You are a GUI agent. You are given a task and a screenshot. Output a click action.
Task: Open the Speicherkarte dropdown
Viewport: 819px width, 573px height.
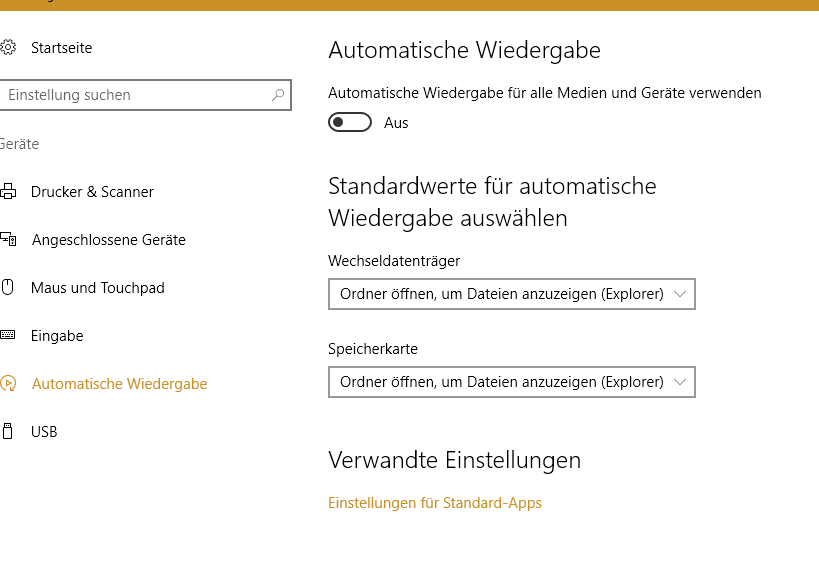click(511, 382)
